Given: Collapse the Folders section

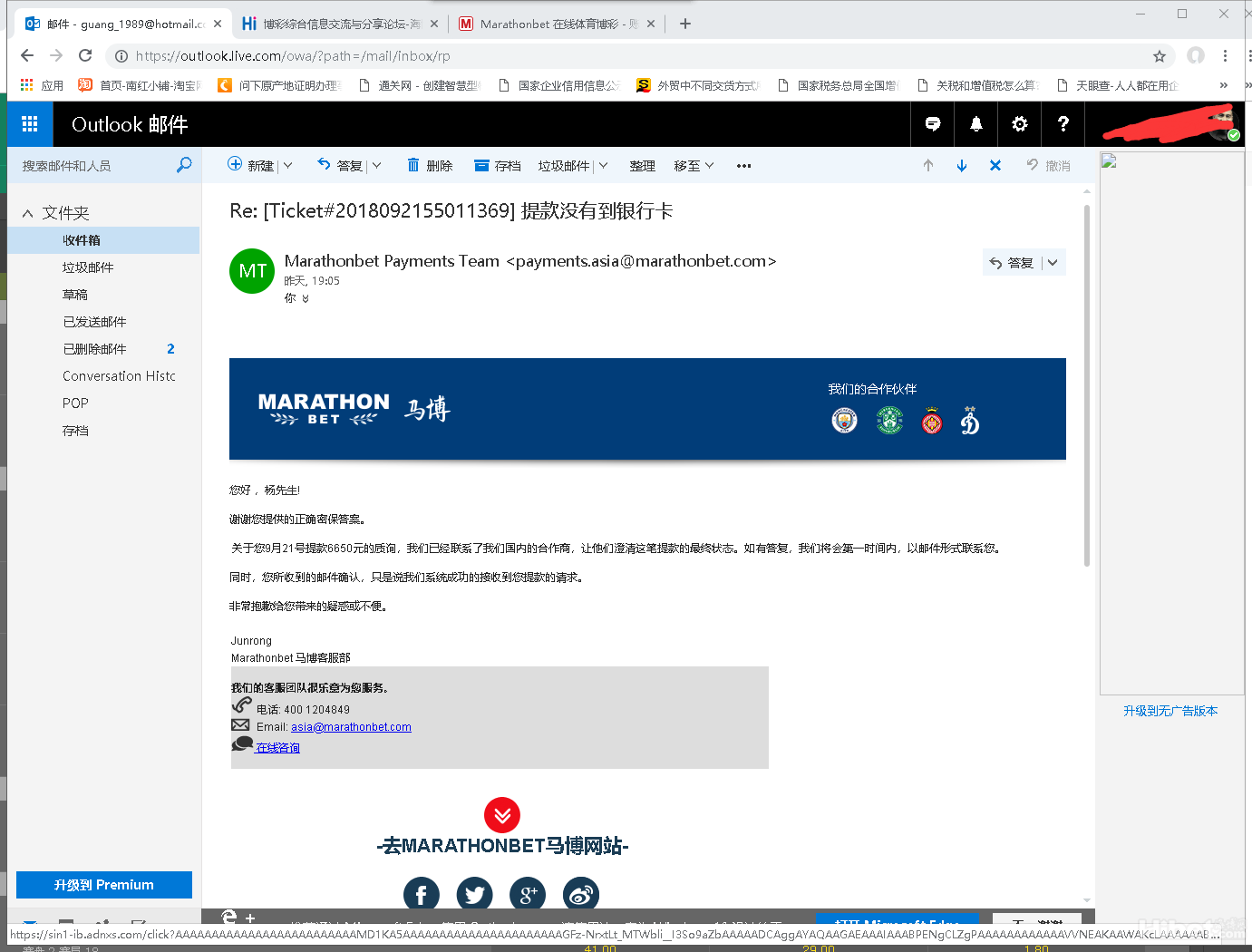Looking at the screenshot, I should tap(28, 213).
